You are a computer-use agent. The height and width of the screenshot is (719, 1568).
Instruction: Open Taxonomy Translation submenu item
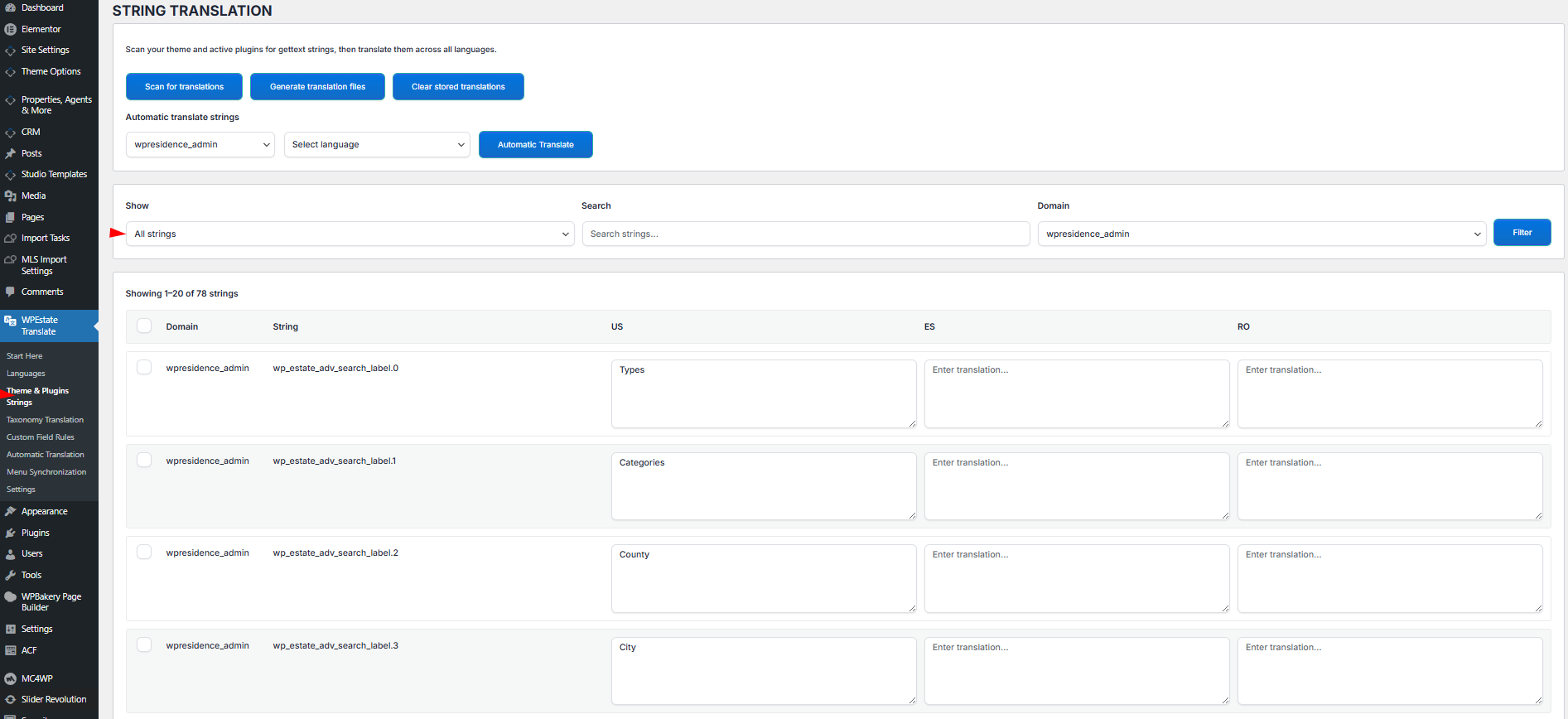pyautogui.click(x=45, y=420)
